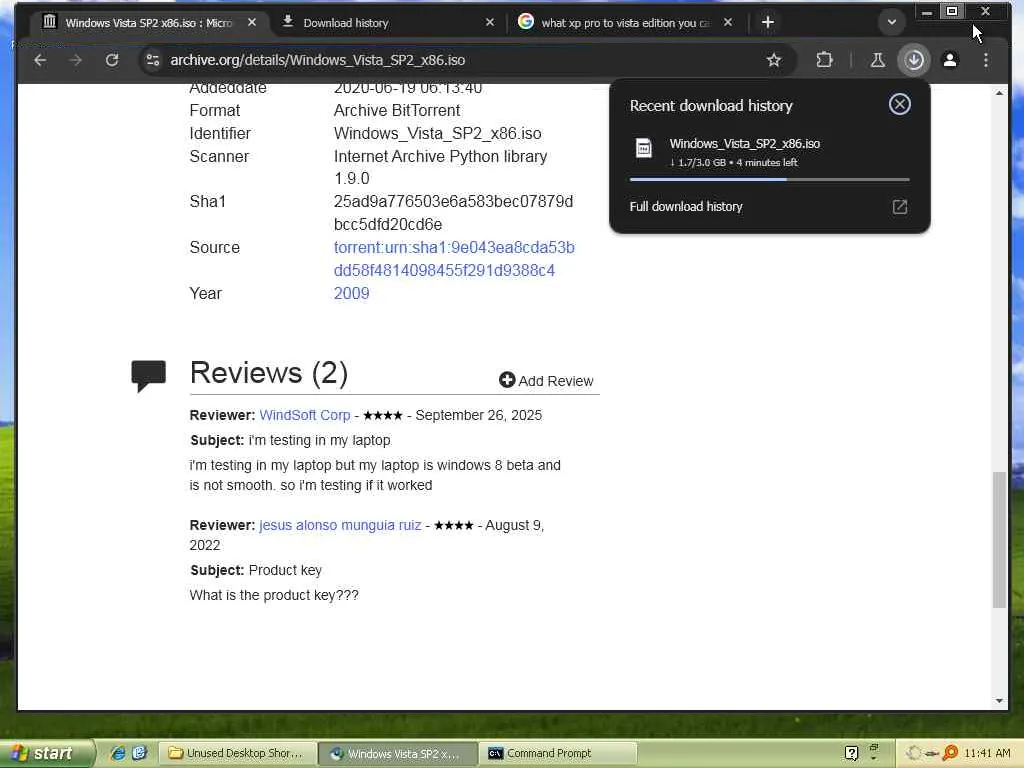Click the page scrollbar thumb
The height and width of the screenshot is (768, 1024).
tap(999, 539)
